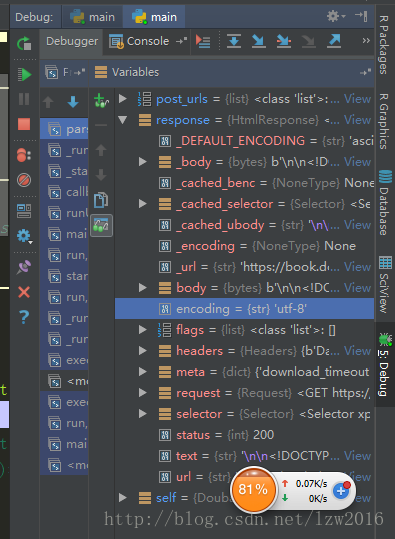Click View link for _cached_ubody
395x539 pixels.
coord(358,225)
